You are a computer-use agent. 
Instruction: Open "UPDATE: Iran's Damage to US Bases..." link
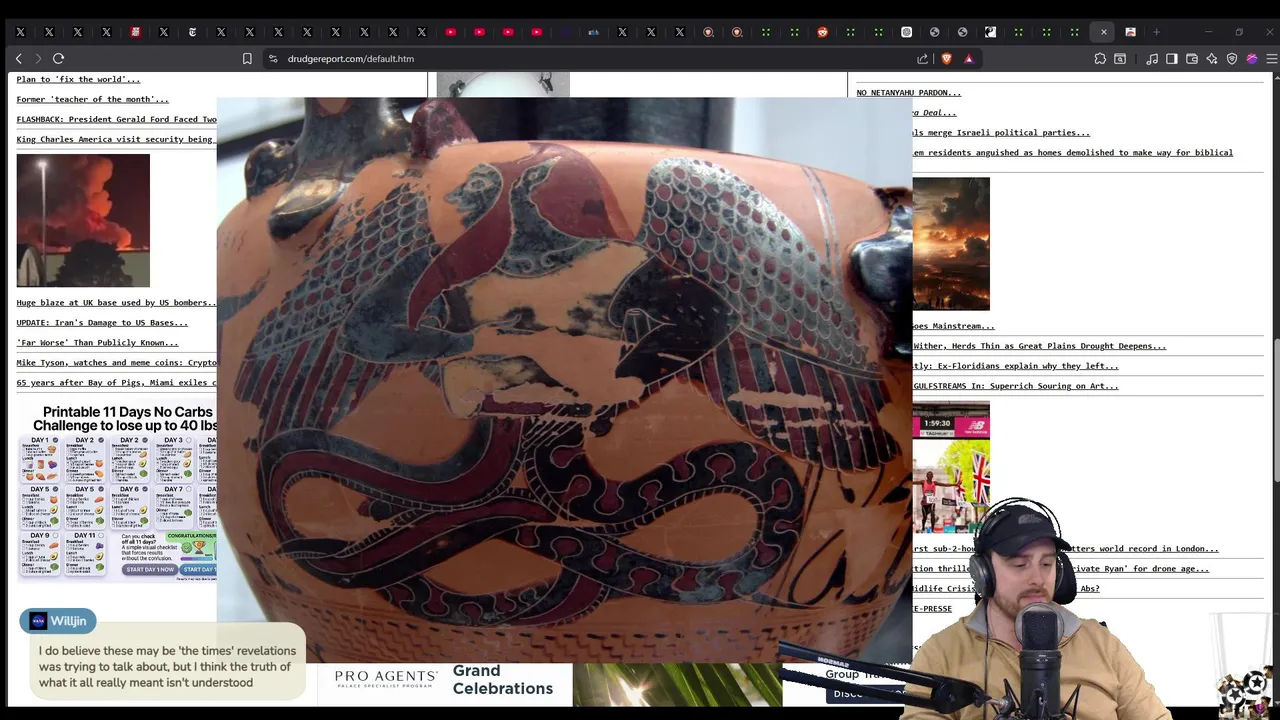pyautogui.click(x=102, y=322)
